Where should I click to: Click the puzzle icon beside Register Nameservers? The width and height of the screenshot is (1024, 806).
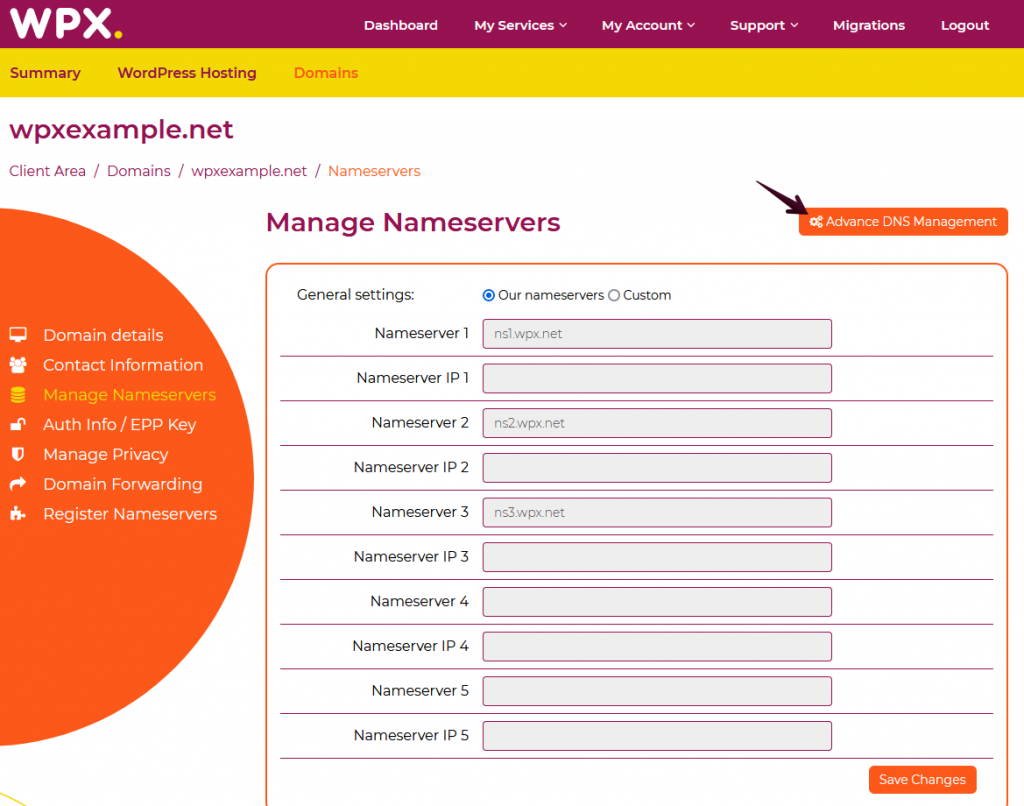coord(18,514)
